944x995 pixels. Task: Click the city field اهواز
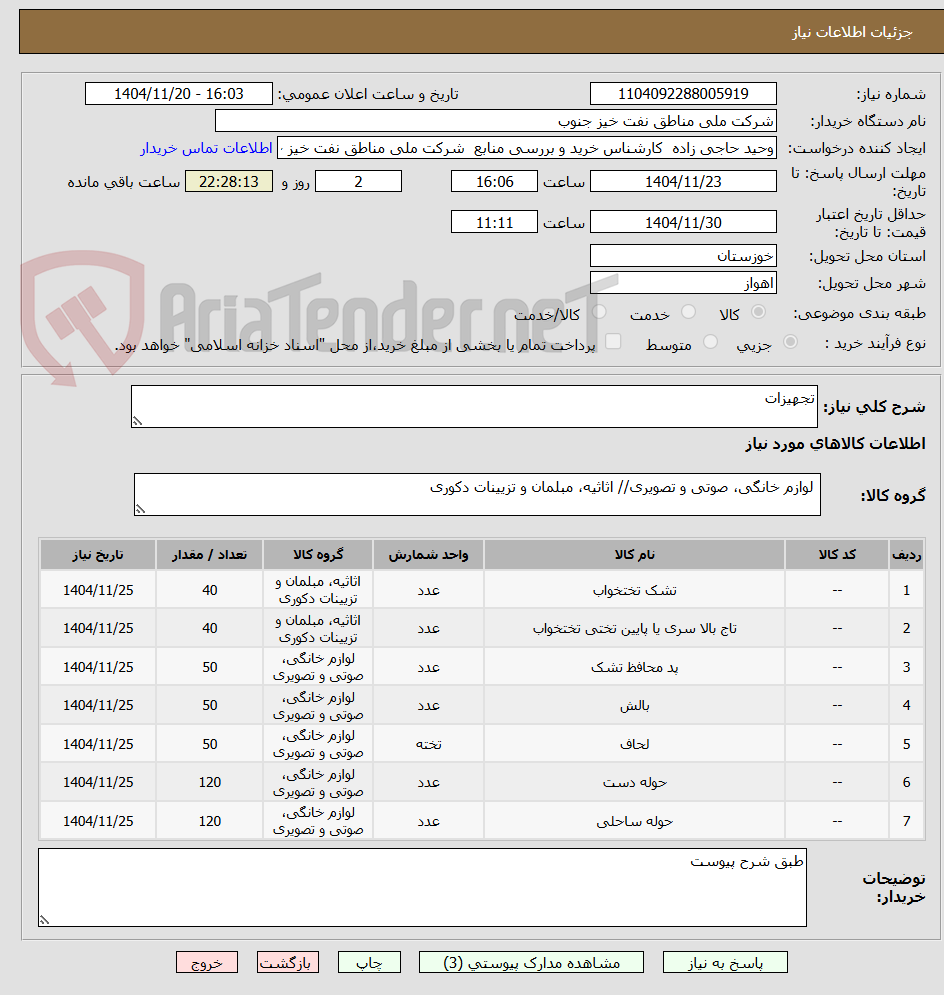click(x=683, y=282)
